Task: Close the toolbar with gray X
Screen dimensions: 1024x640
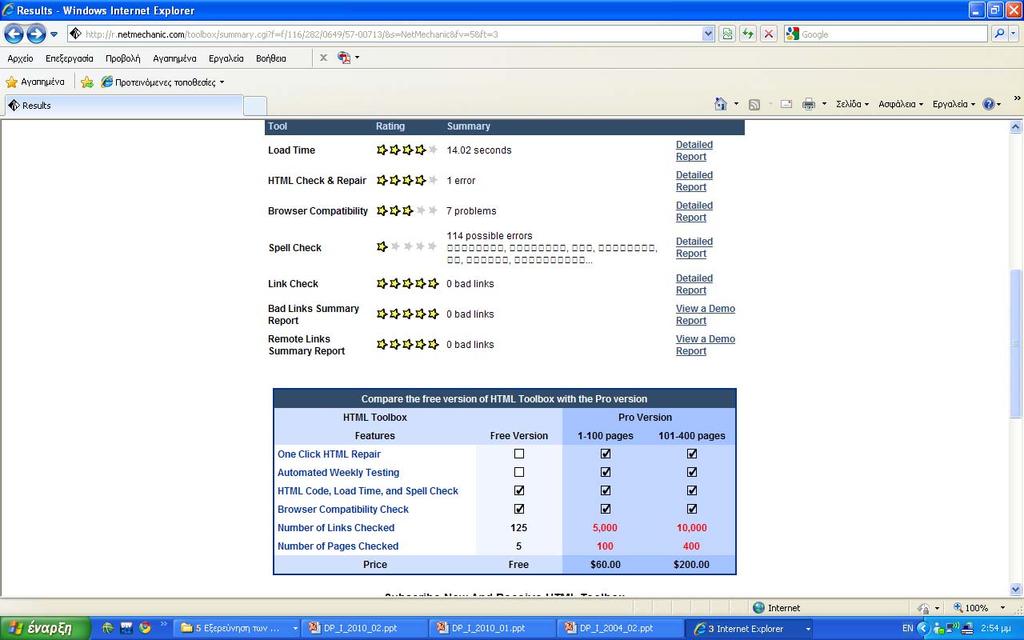Action: 323,57
